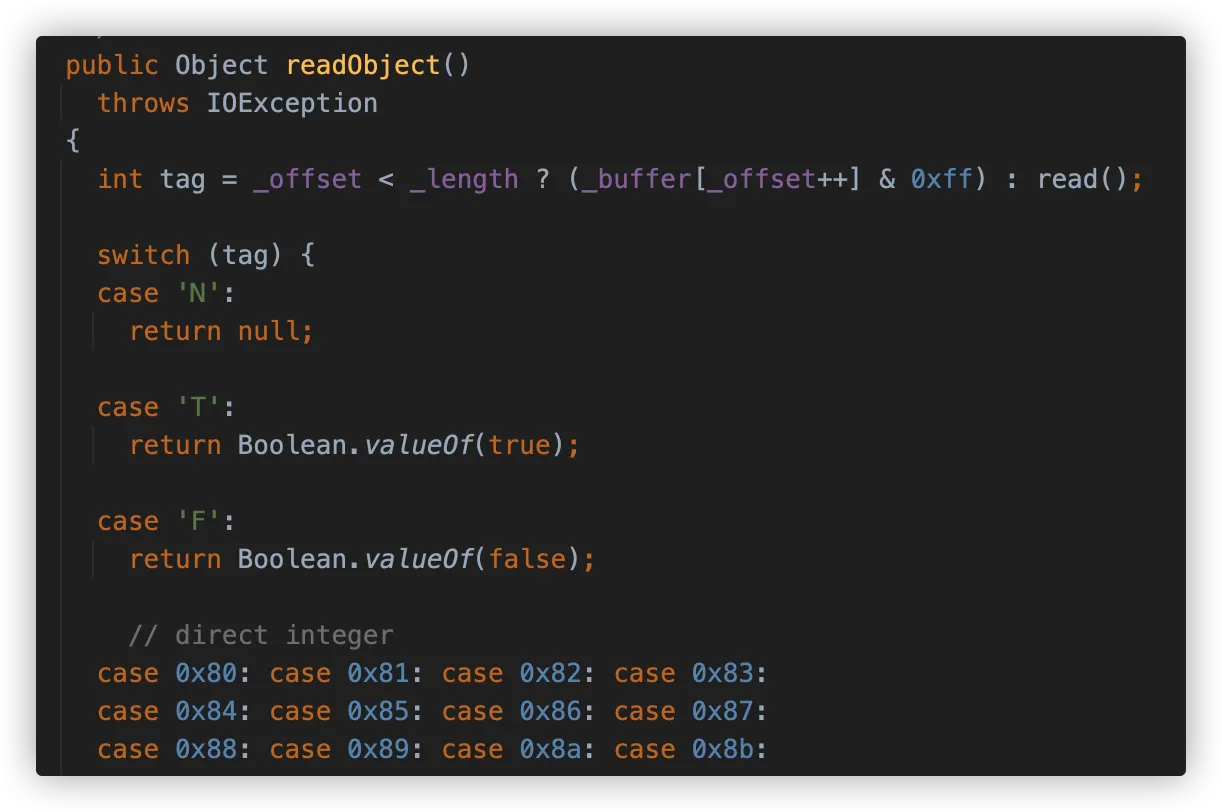
Task: Click the _buffer array identifier
Action: [x=636, y=180]
